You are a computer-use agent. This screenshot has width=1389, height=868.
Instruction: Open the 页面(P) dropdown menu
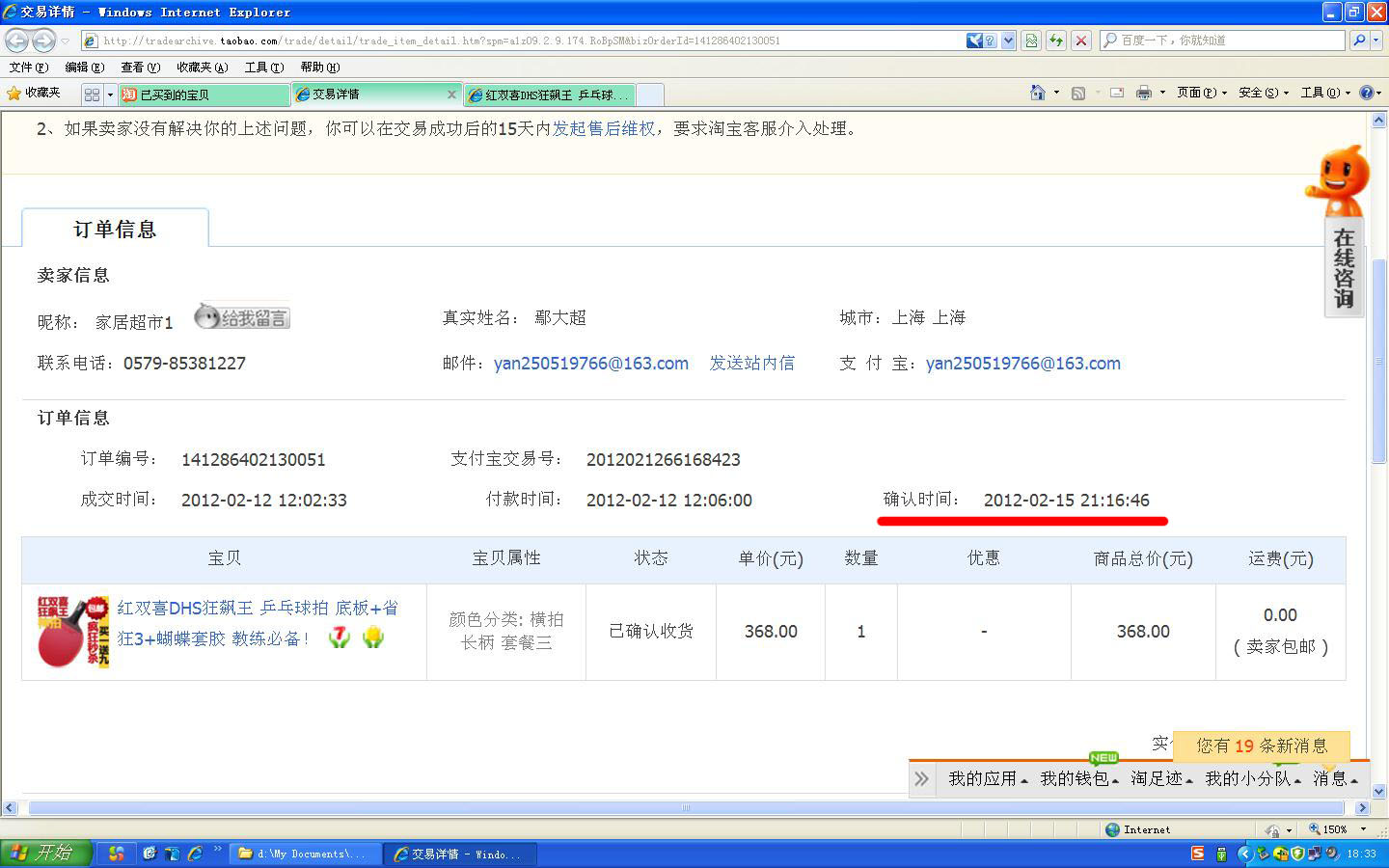(1202, 94)
